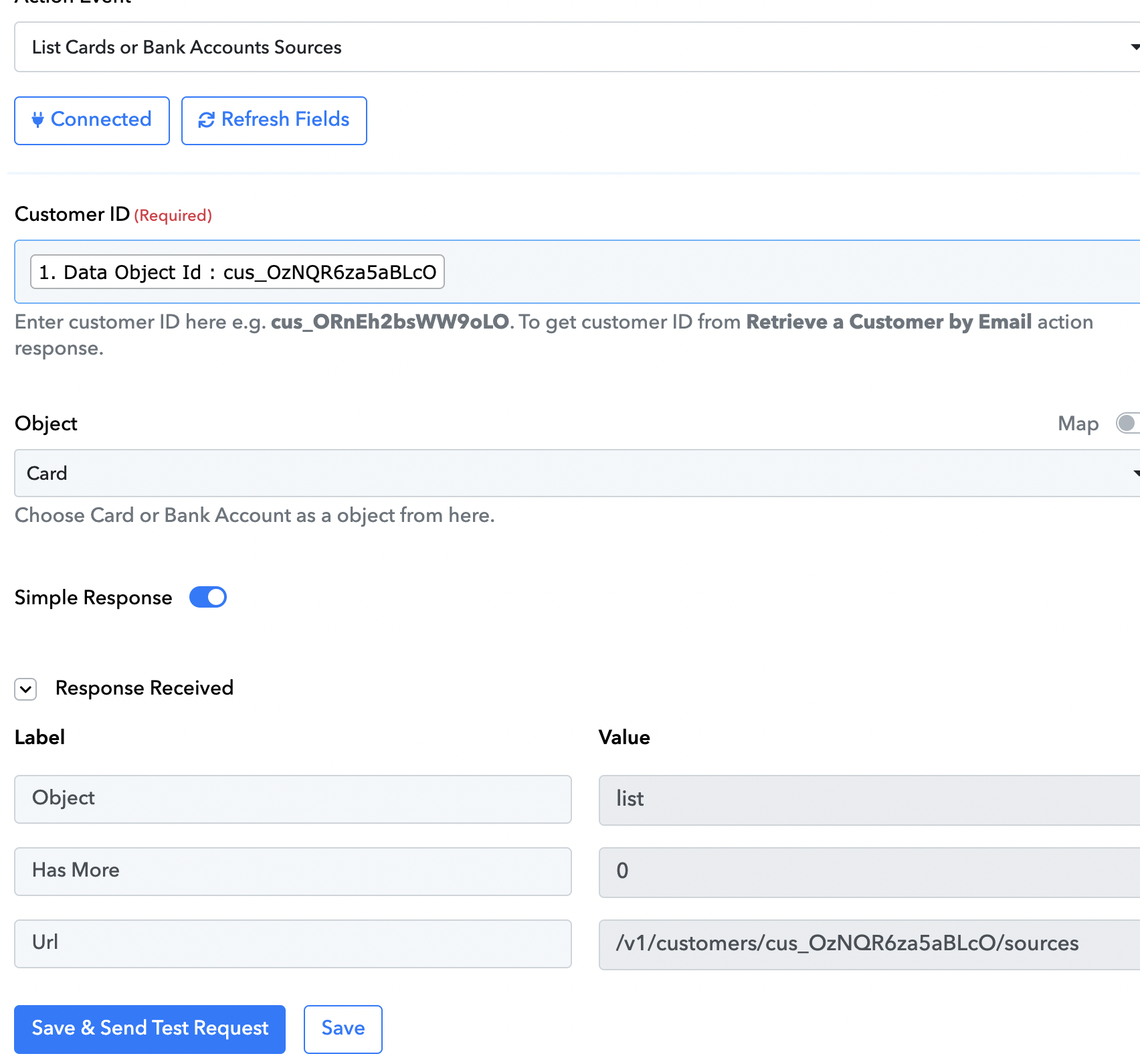Image resolution: width=1140 pixels, height=1064 pixels.
Task: Click the Save button
Action: coord(343,1029)
